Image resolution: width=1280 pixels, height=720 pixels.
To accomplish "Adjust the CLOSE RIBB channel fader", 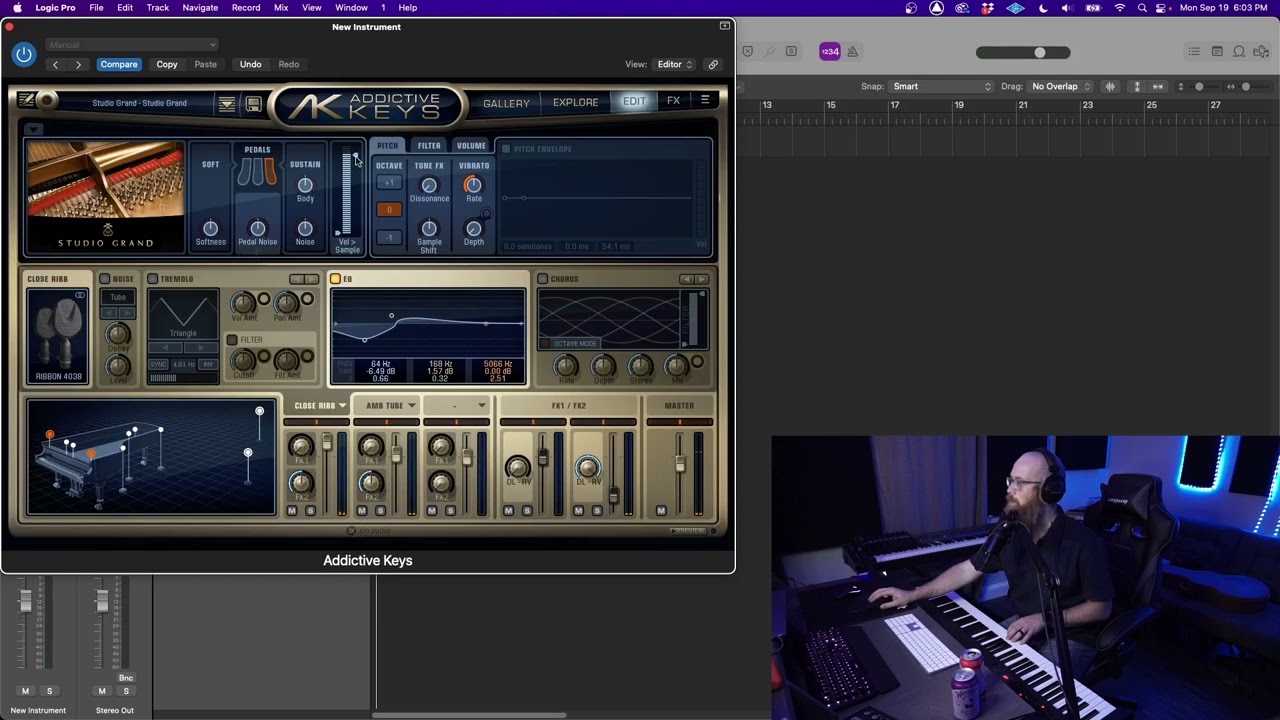I will tap(326, 442).
